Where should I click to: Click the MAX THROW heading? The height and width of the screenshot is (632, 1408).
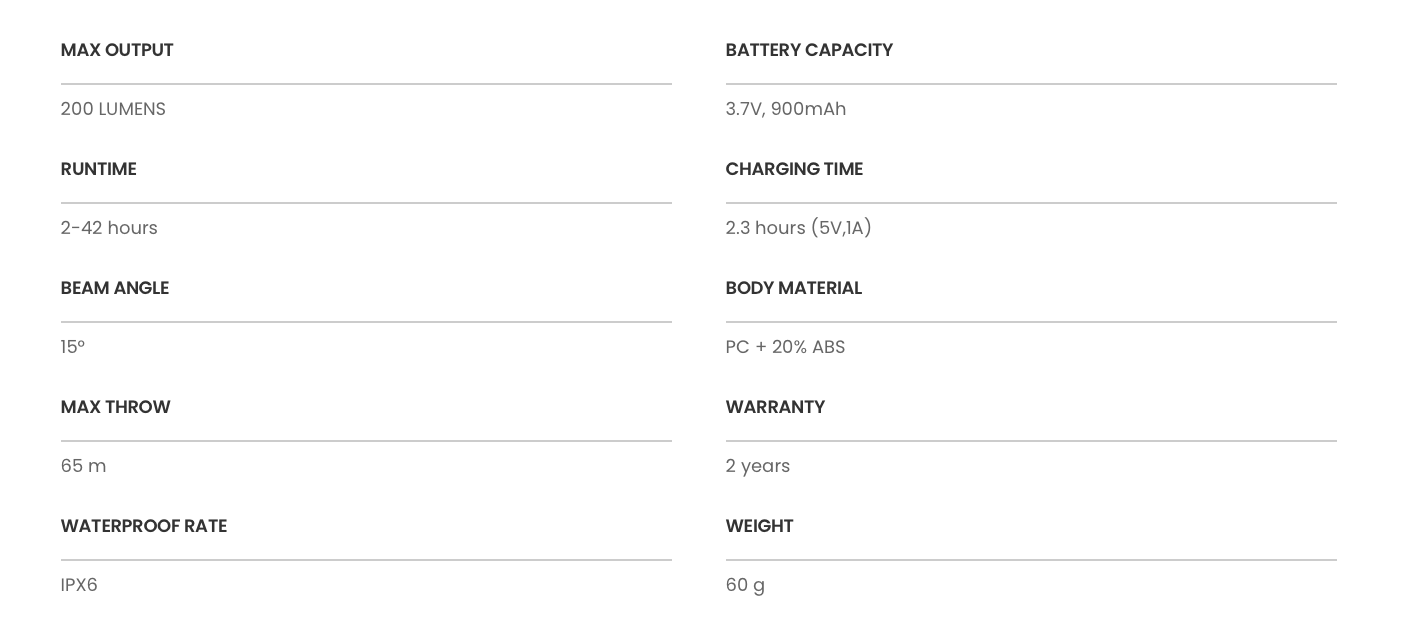[x=115, y=407]
